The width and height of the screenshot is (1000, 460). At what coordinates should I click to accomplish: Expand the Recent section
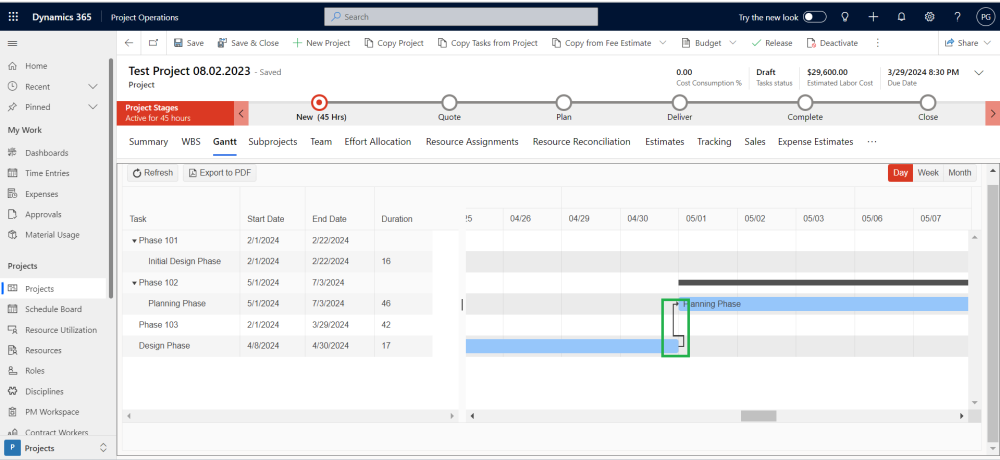[92, 86]
